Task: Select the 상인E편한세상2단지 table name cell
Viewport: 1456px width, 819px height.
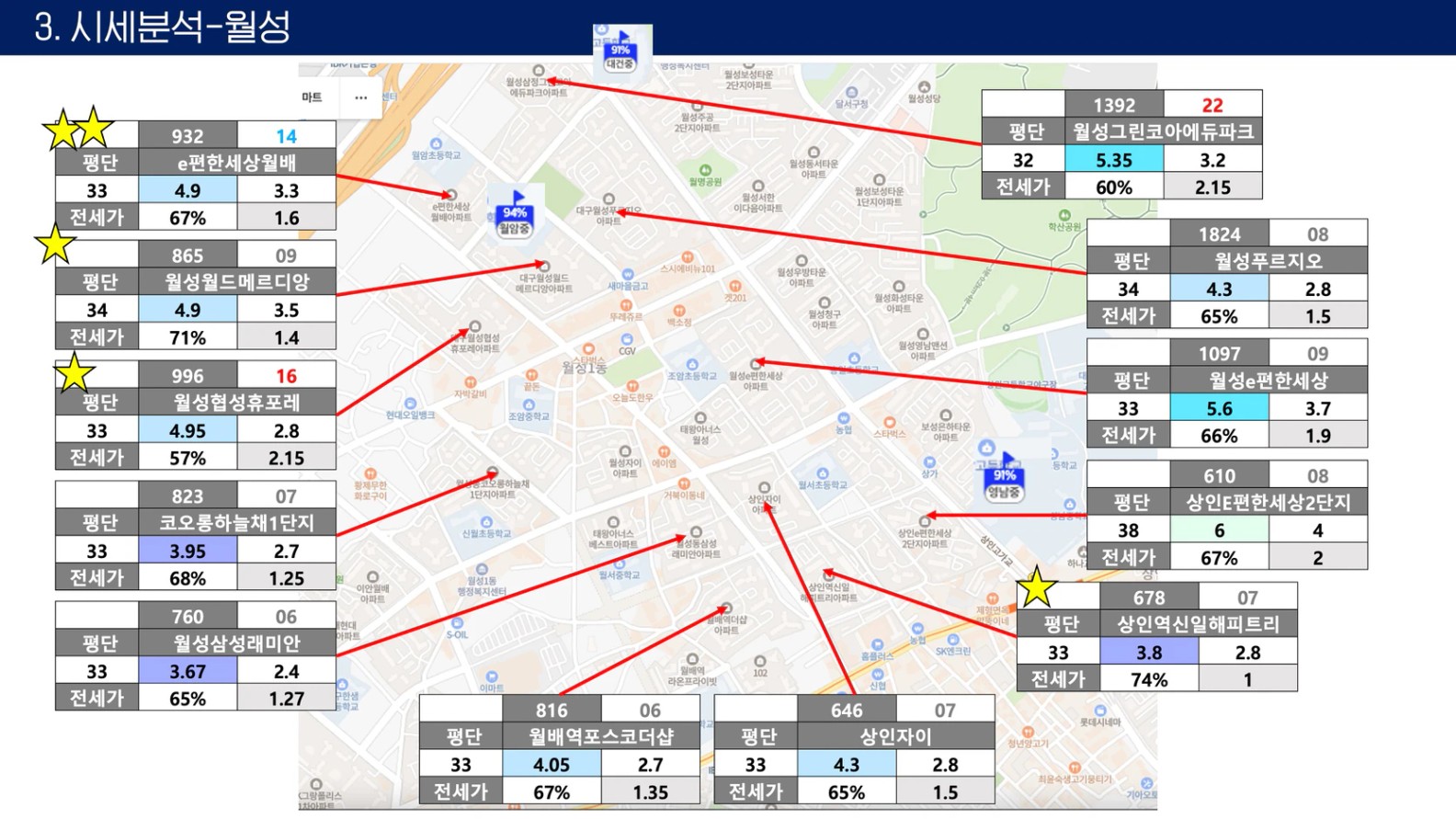Action: pyautogui.click(x=1268, y=503)
